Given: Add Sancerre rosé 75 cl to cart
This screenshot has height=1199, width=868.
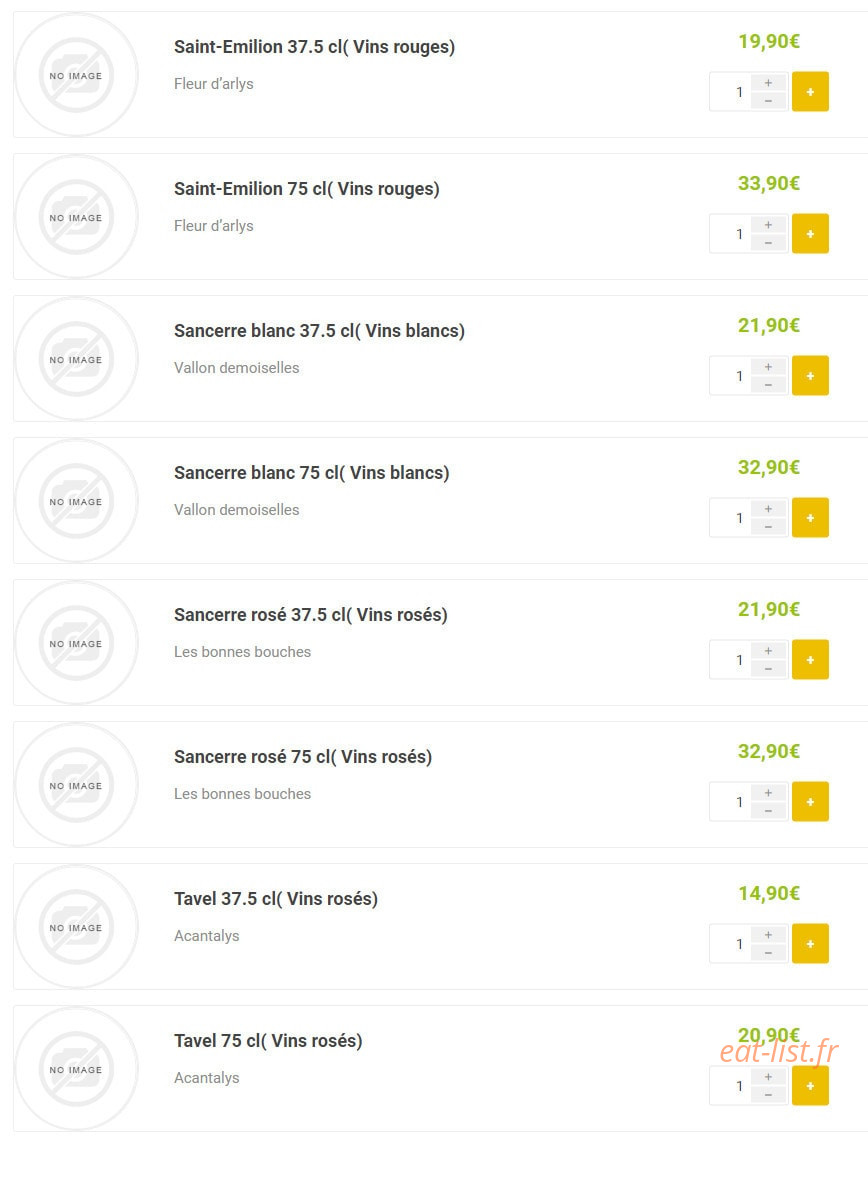Looking at the screenshot, I should tap(810, 801).
